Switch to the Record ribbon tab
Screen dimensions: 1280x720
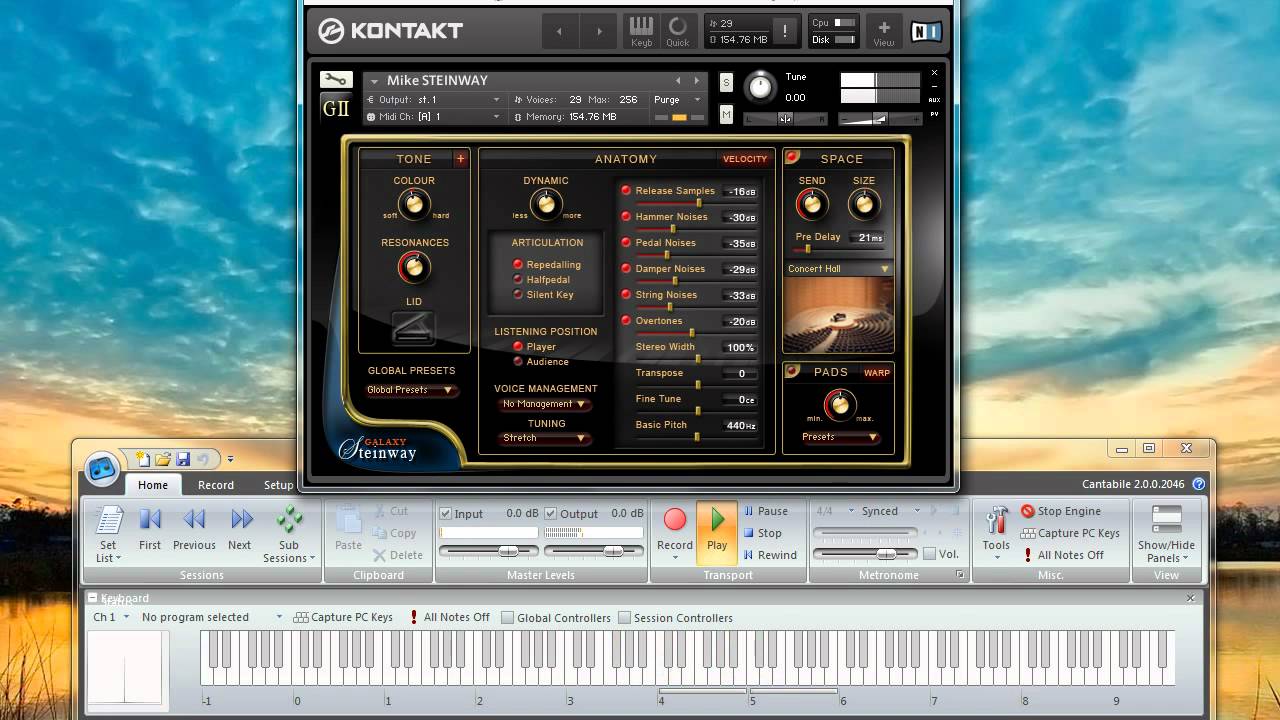click(x=216, y=485)
